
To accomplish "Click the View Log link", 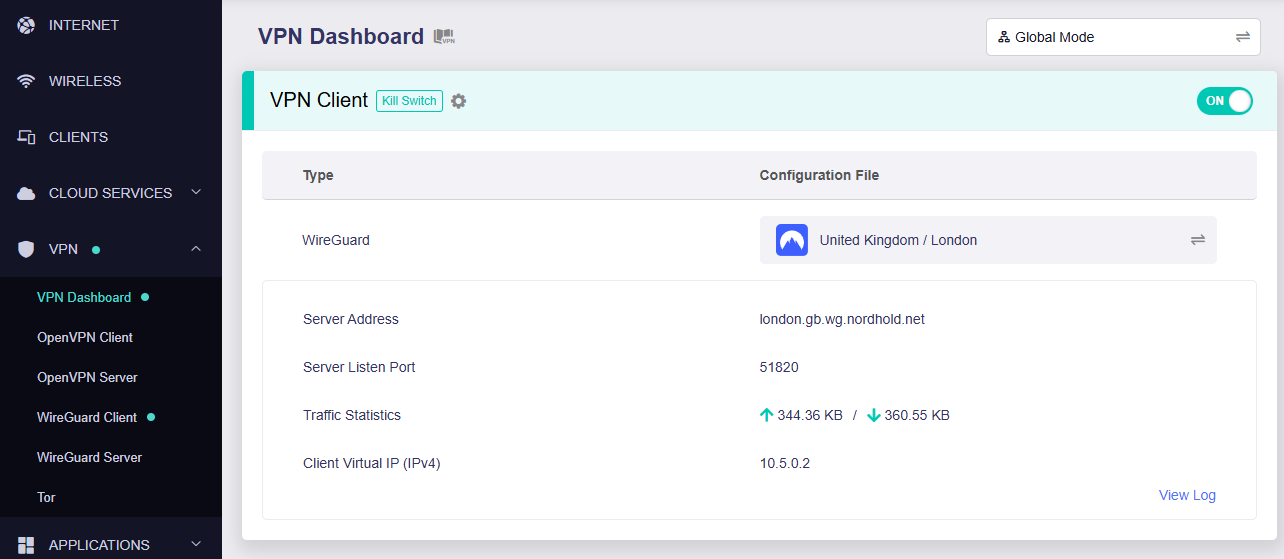I will tap(1187, 495).
